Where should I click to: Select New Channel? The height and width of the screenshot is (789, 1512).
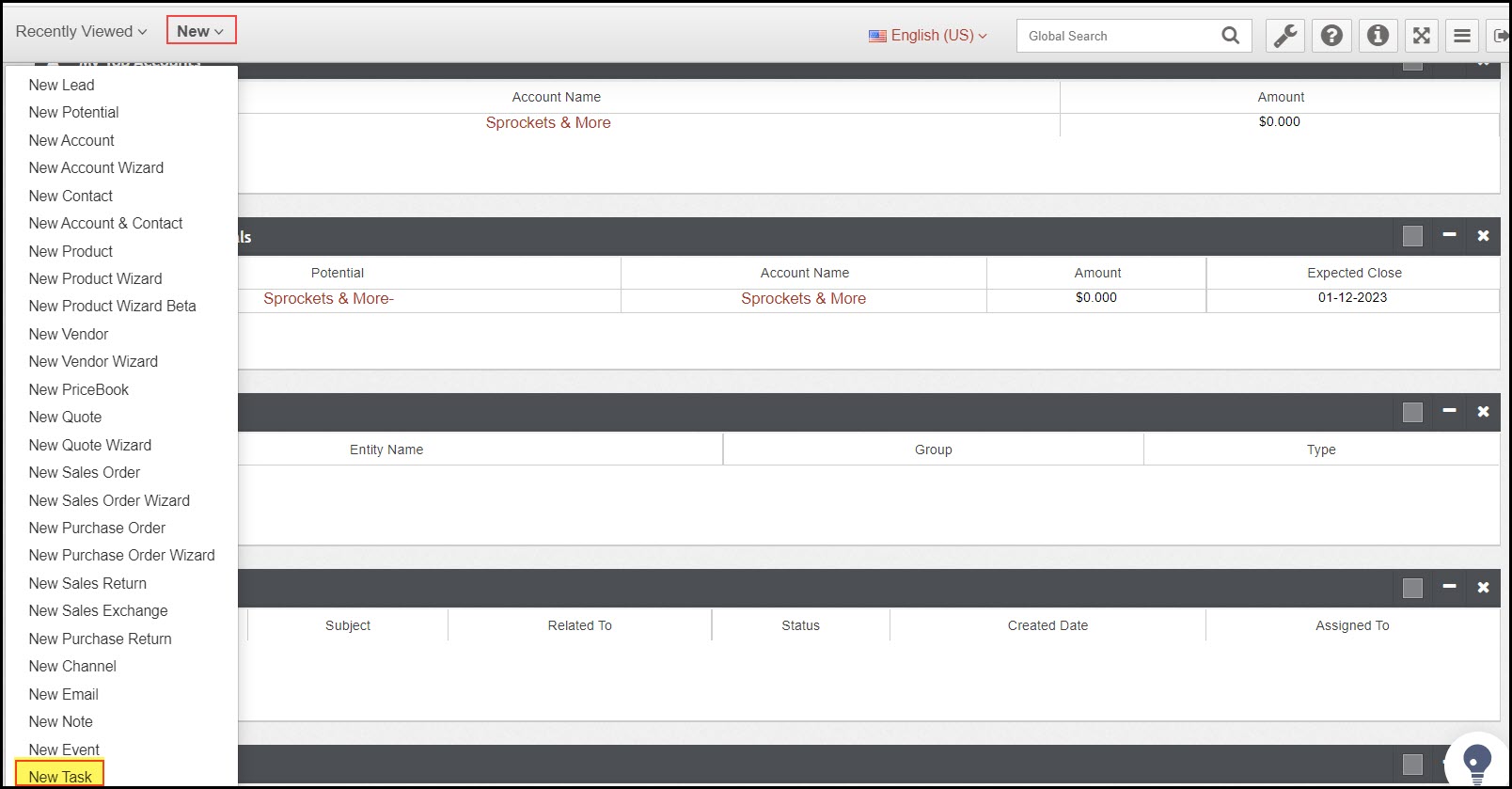click(x=72, y=666)
